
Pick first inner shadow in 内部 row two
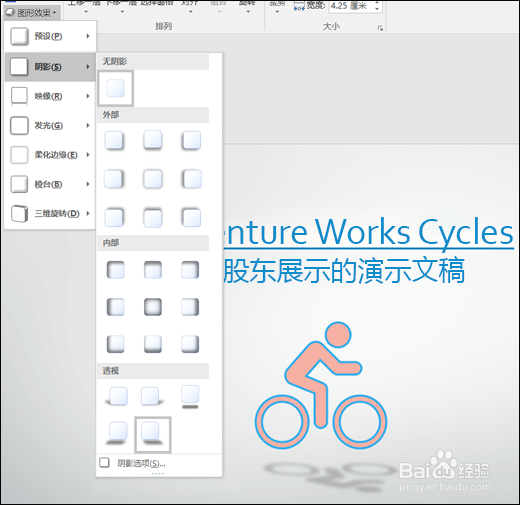115,307
